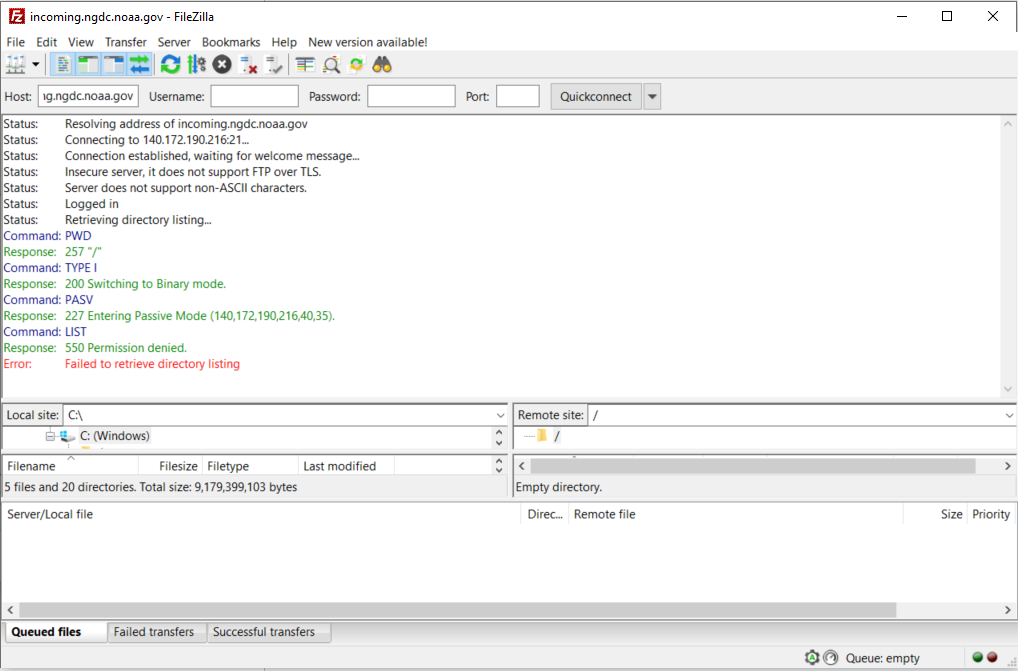Click the remote list right scroll arrow
The width and height of the screenshot is (1018, 671).
(1008, 466)
